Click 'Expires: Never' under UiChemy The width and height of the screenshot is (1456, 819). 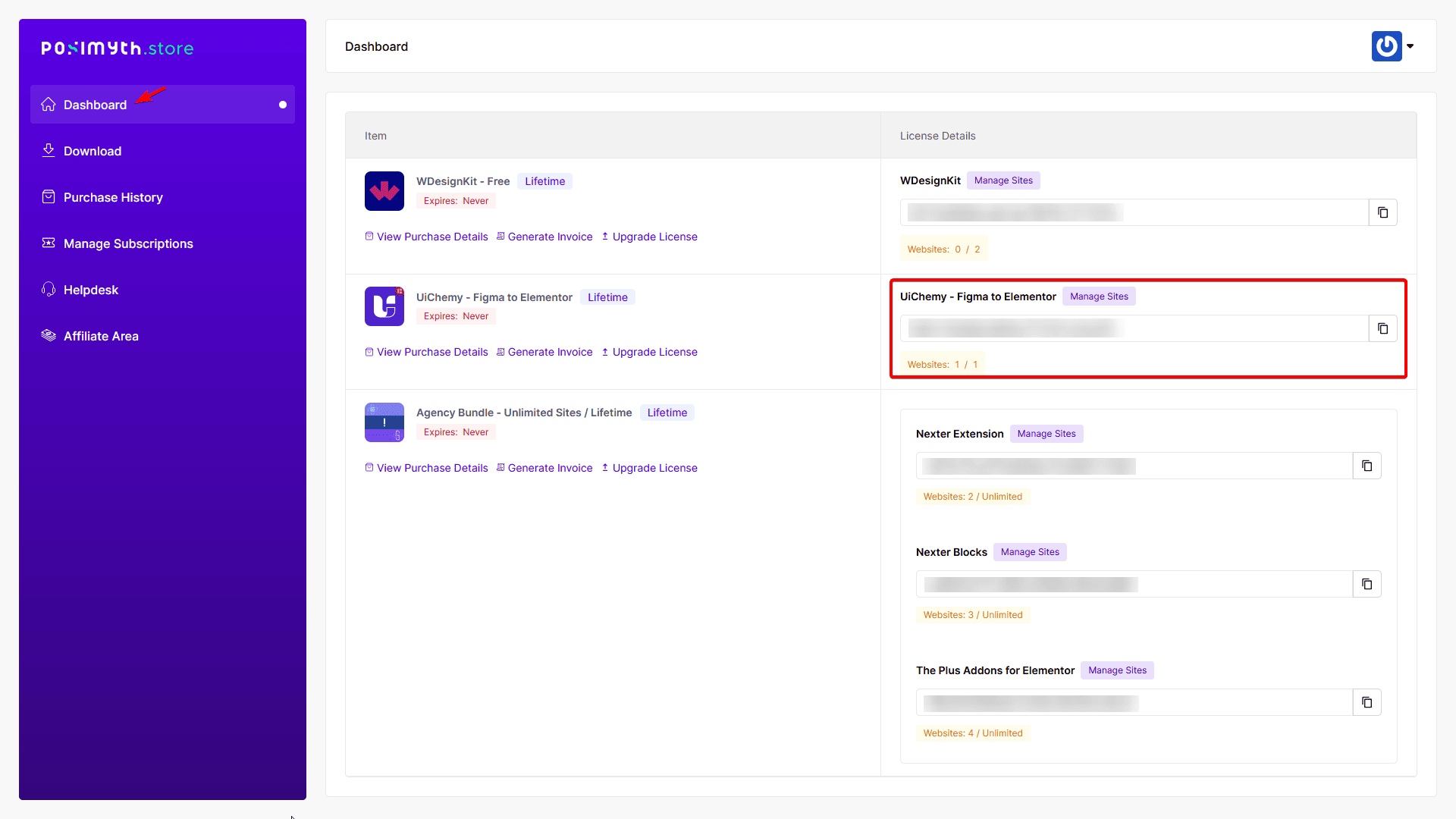pyautogui.click(x=456, y=316)
